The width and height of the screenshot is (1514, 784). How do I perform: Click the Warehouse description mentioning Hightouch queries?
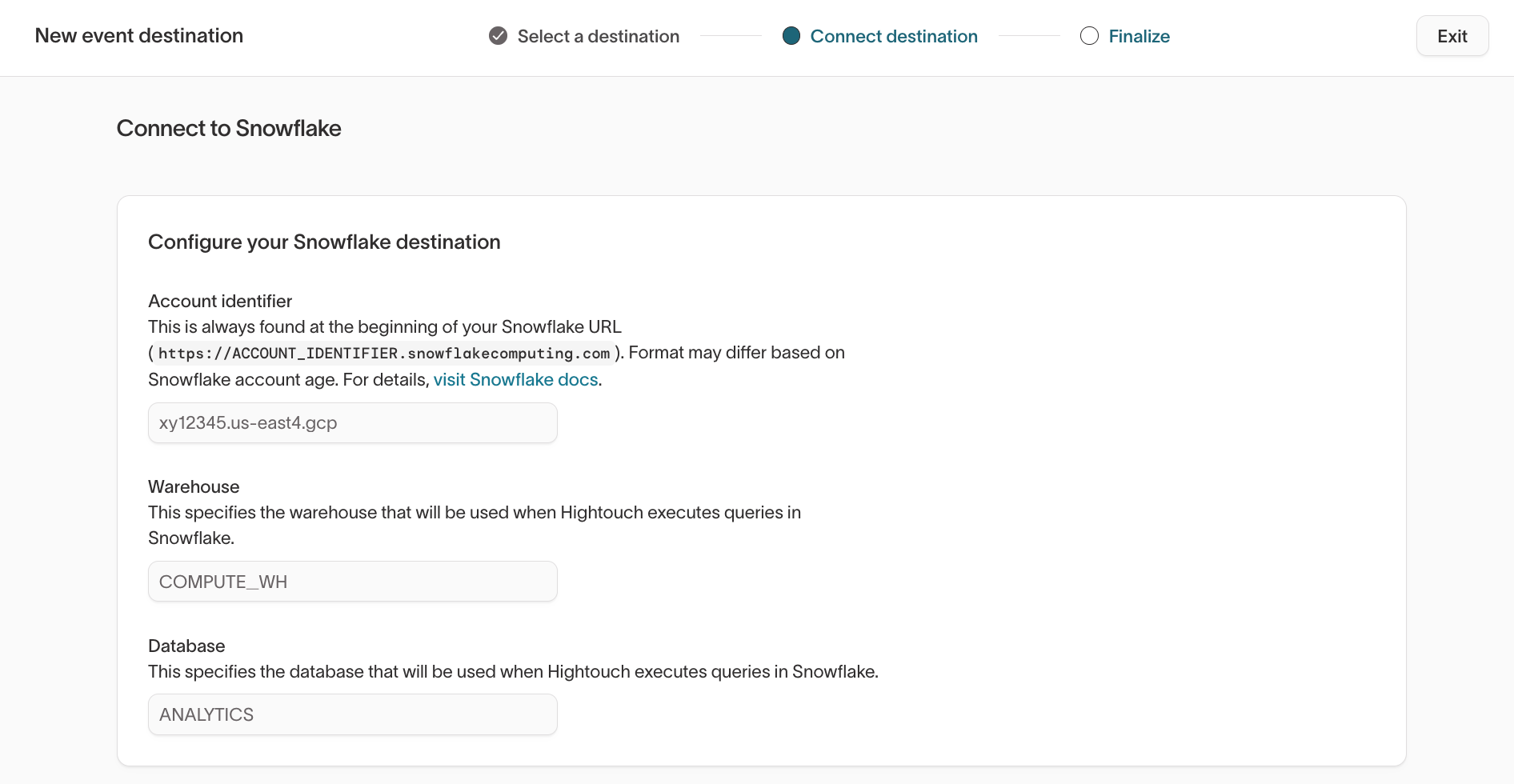474,513
